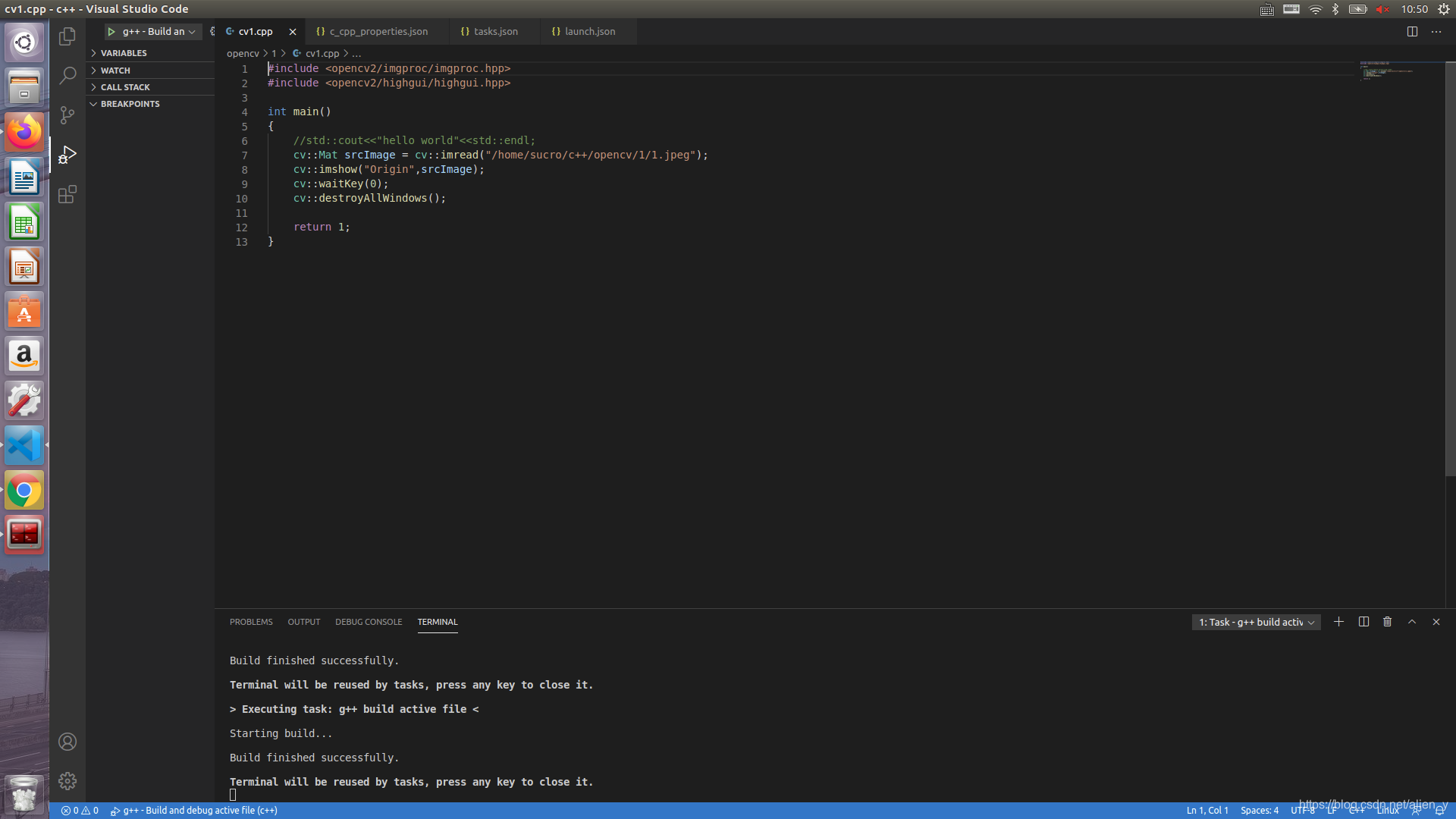Screen dimensions: 1456x819
Task: Kill the terminal with trash icon
Action: tap(1387, 622)
